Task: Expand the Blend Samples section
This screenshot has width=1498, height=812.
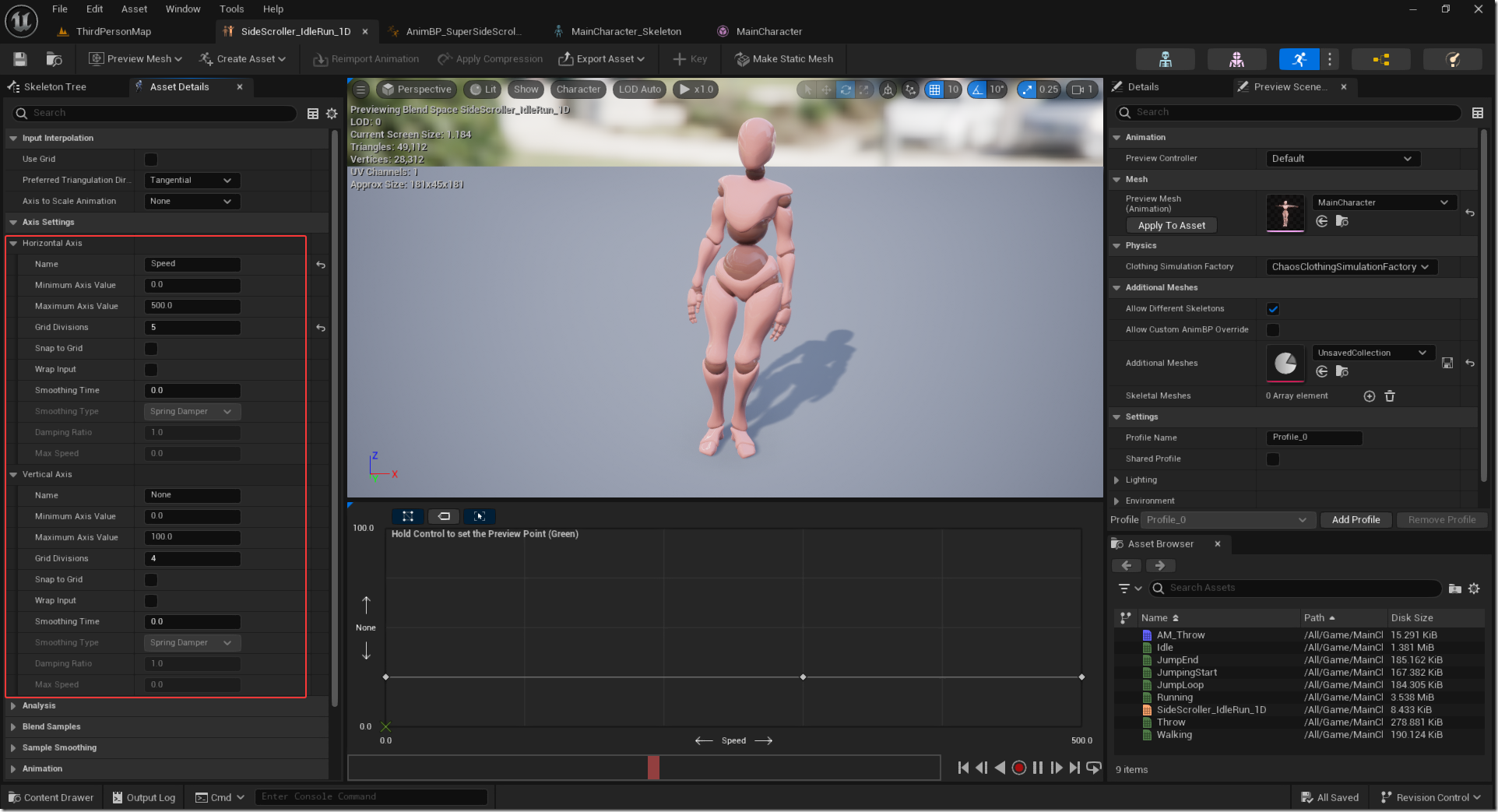Action: pyautogui.click(x=13, y=727)
